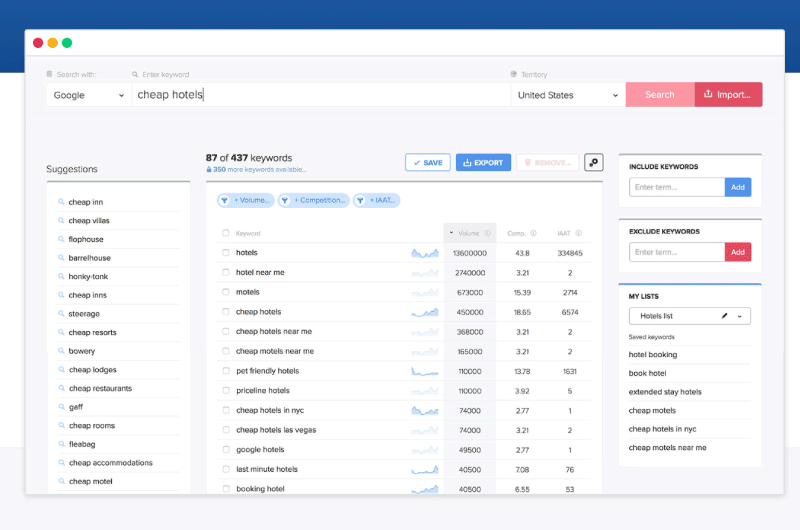Click the red Search button

pos(660,94)
